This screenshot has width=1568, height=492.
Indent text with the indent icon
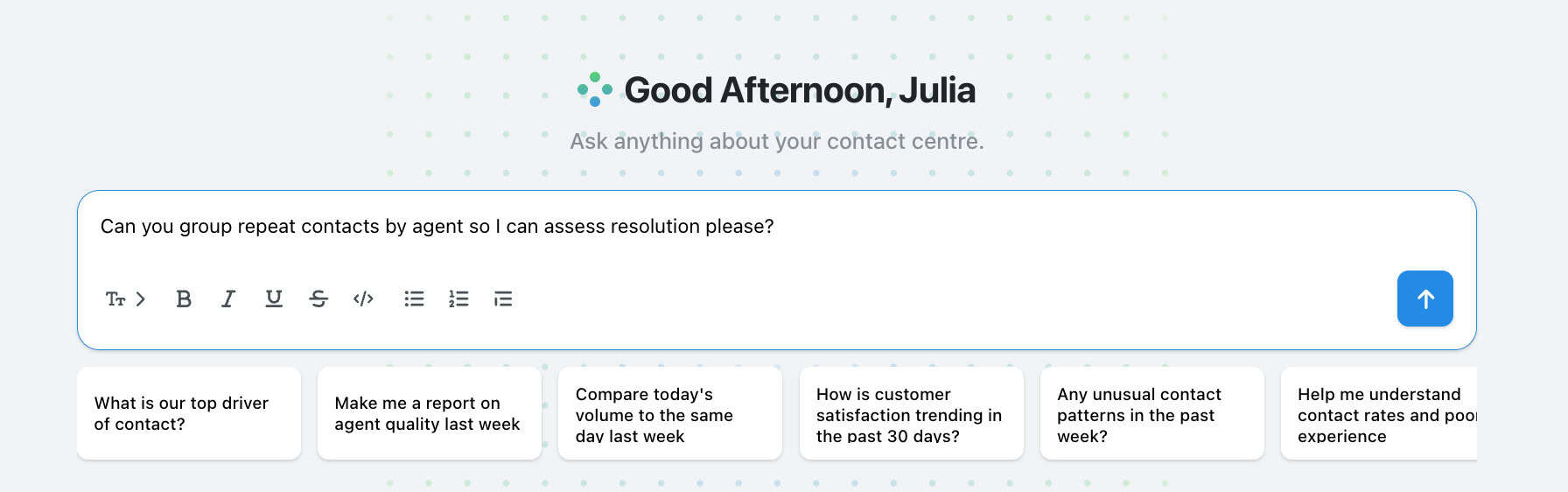pos(503,299)
